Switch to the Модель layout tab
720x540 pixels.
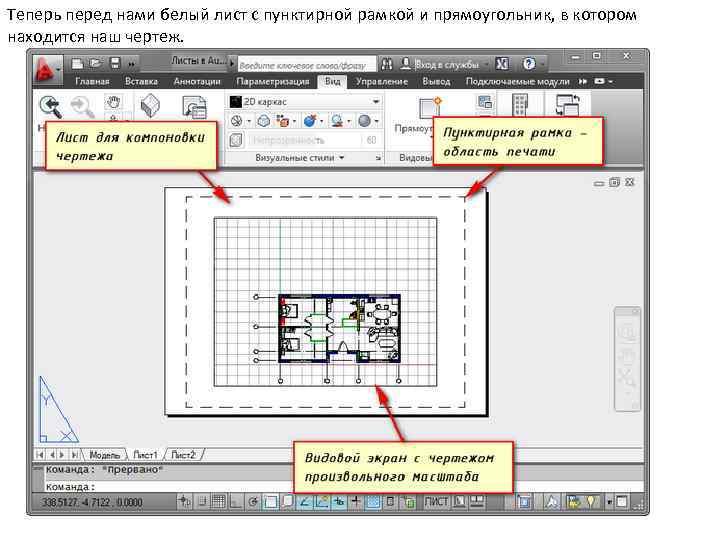(104, 455)
